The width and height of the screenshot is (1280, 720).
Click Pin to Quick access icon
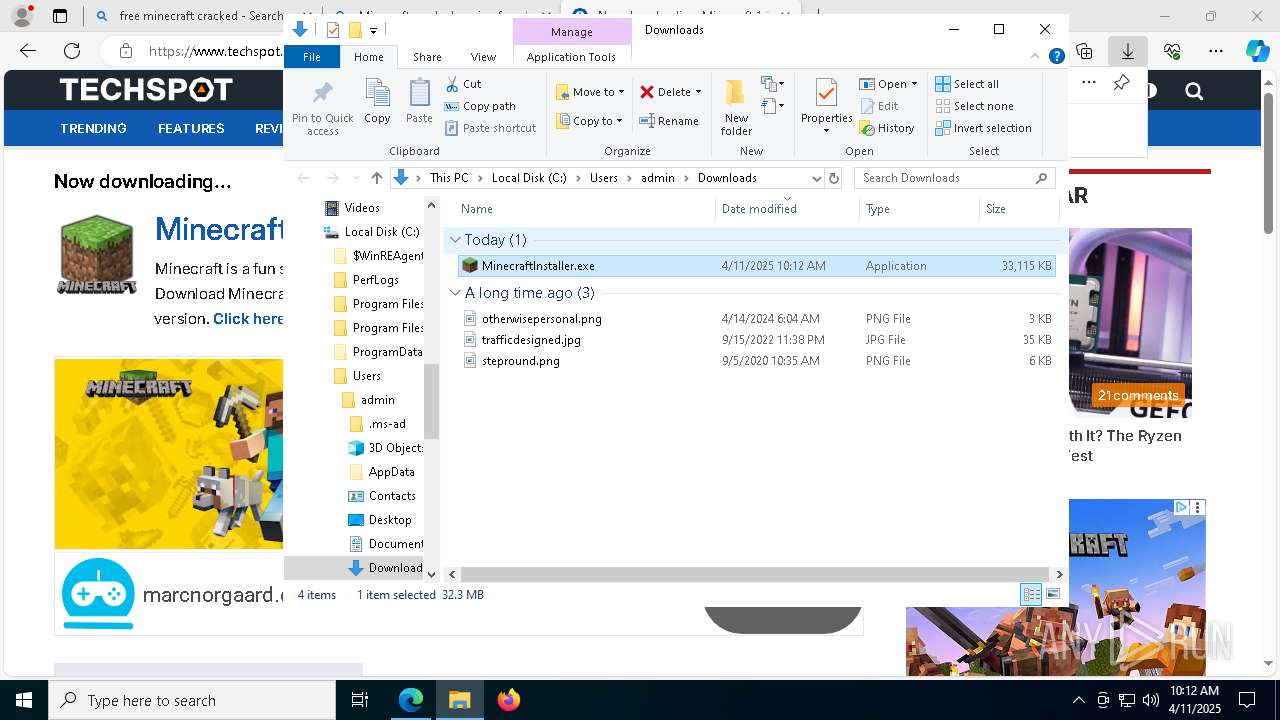tap(322, 108)
